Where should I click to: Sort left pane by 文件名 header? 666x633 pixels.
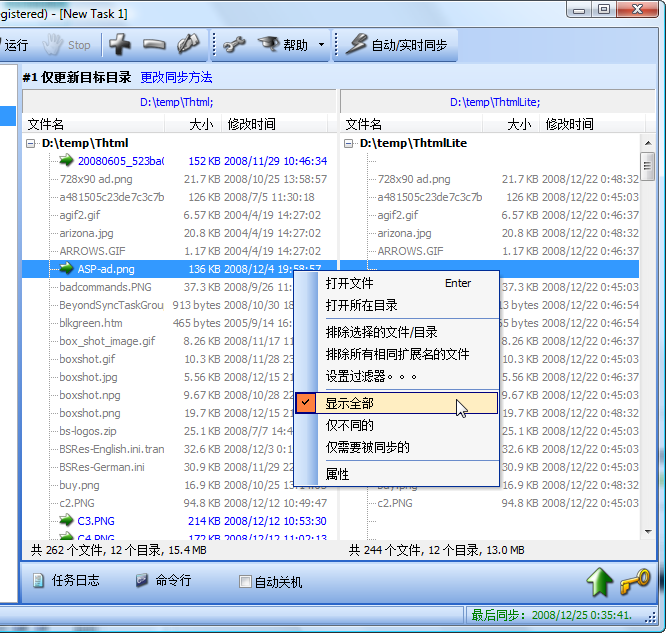tap(93, 124)
